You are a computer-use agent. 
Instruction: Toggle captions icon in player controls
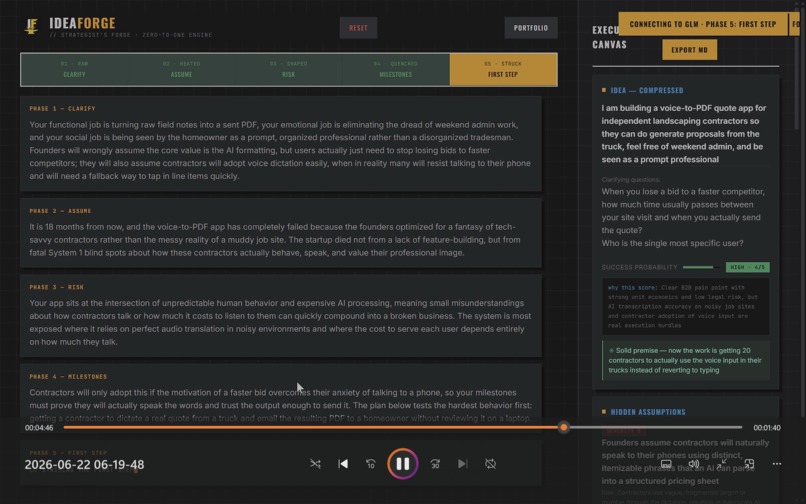[x=666, y=464]
